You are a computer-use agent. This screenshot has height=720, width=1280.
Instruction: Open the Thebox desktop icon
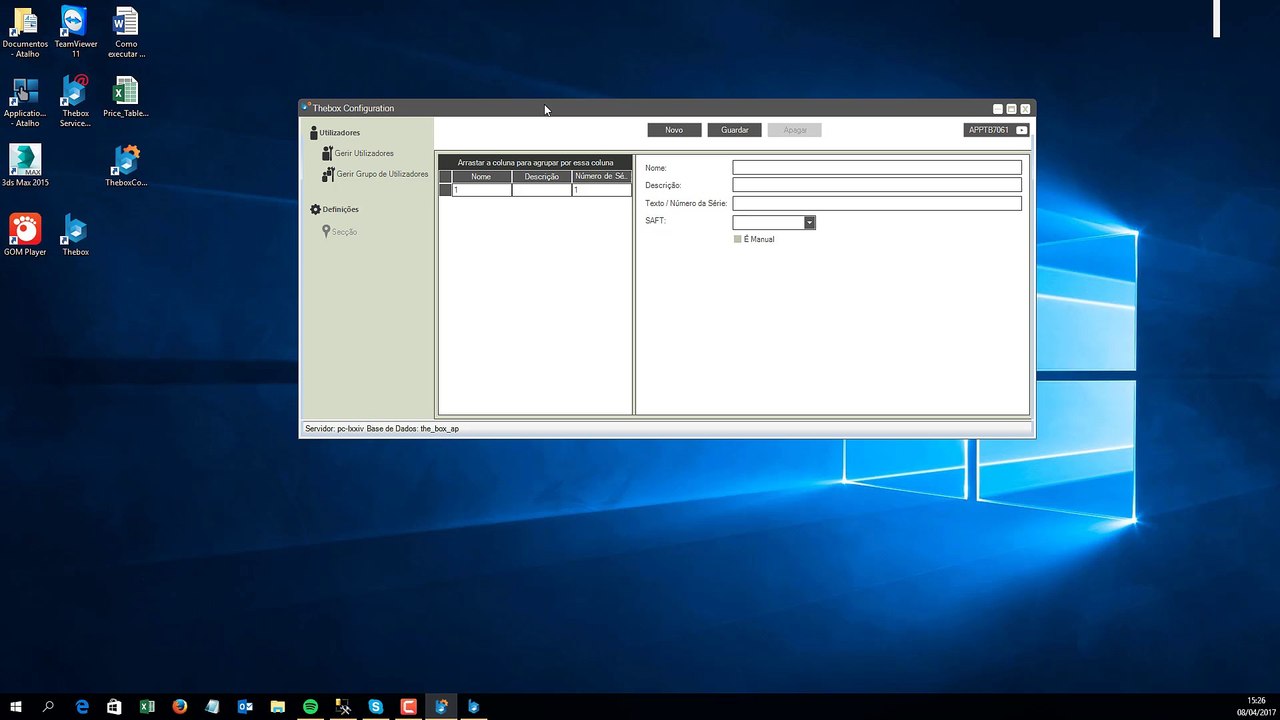click(75, 235)
